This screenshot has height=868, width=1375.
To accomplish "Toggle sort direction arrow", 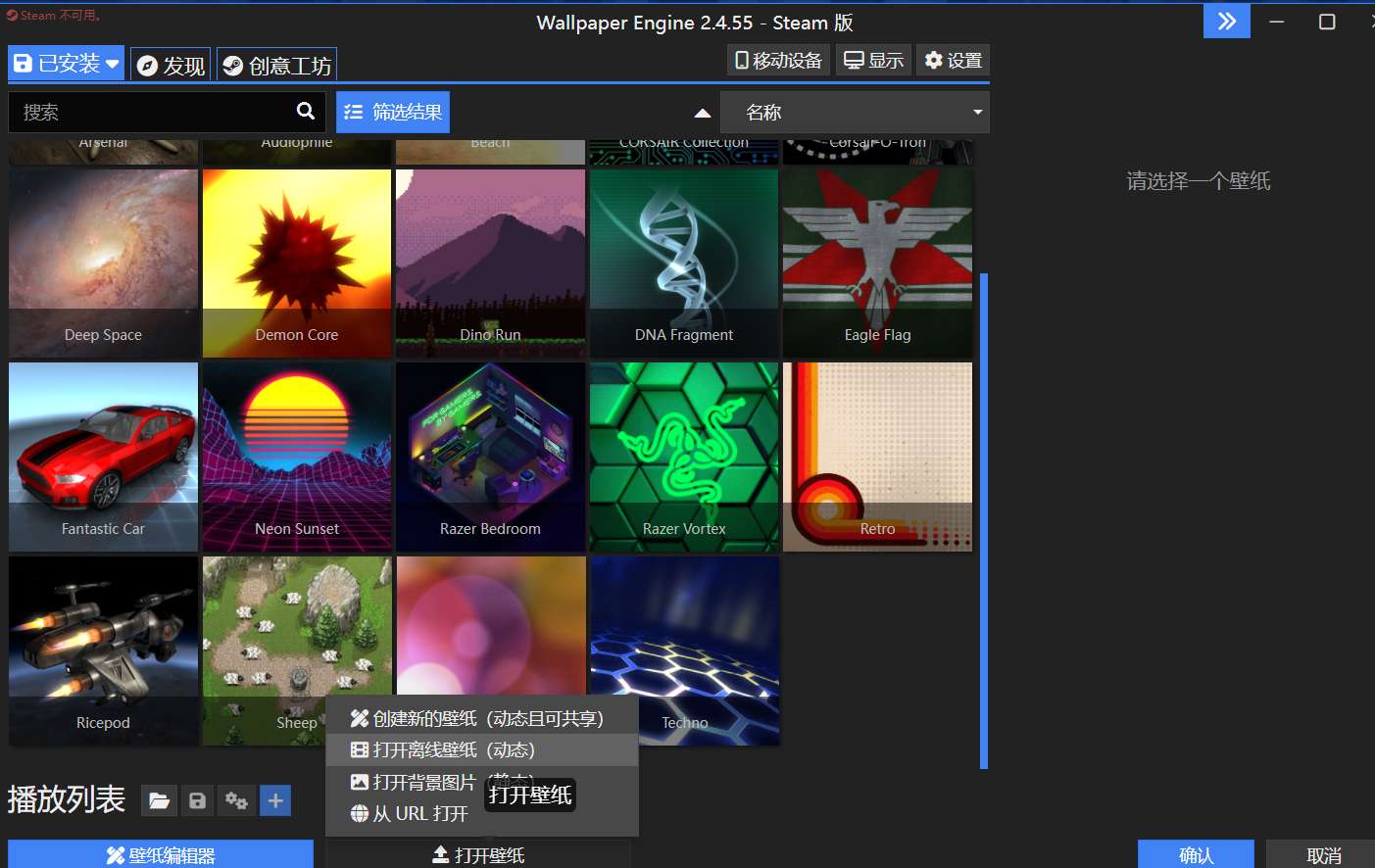I will pyautogui.click(x=703, y=113).
